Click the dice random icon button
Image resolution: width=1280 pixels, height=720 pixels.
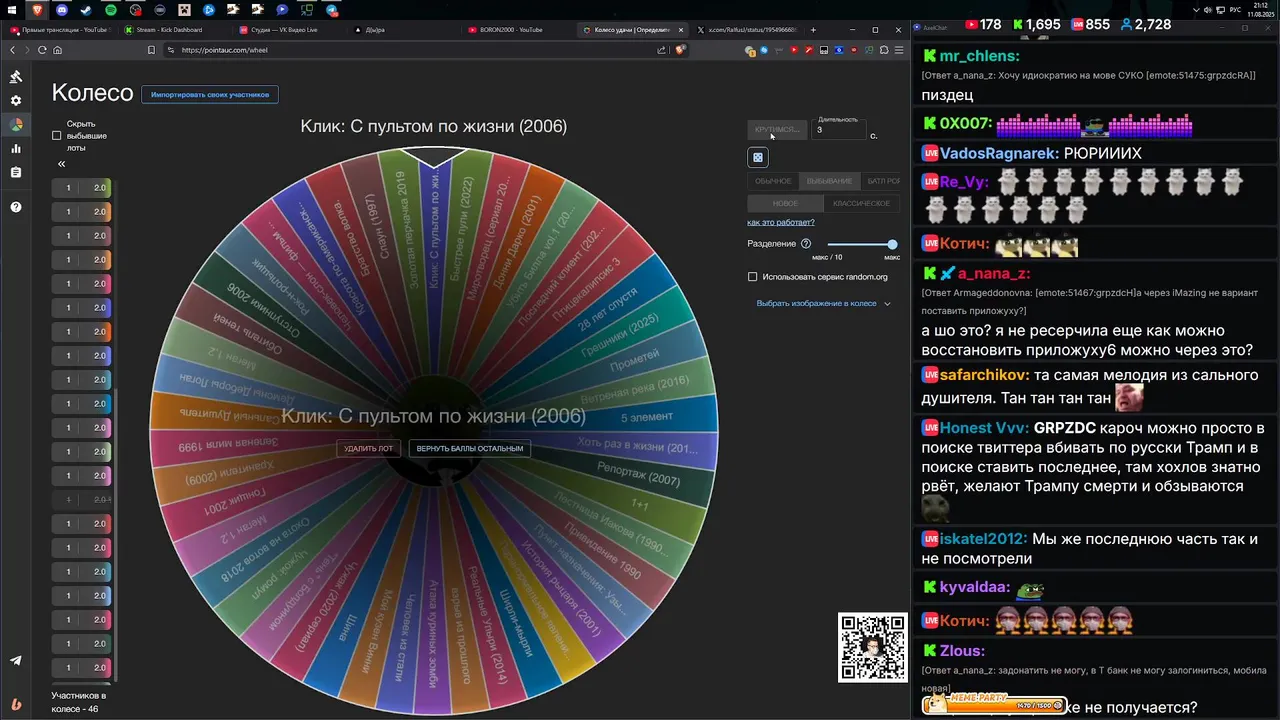[x=758, y=157]
